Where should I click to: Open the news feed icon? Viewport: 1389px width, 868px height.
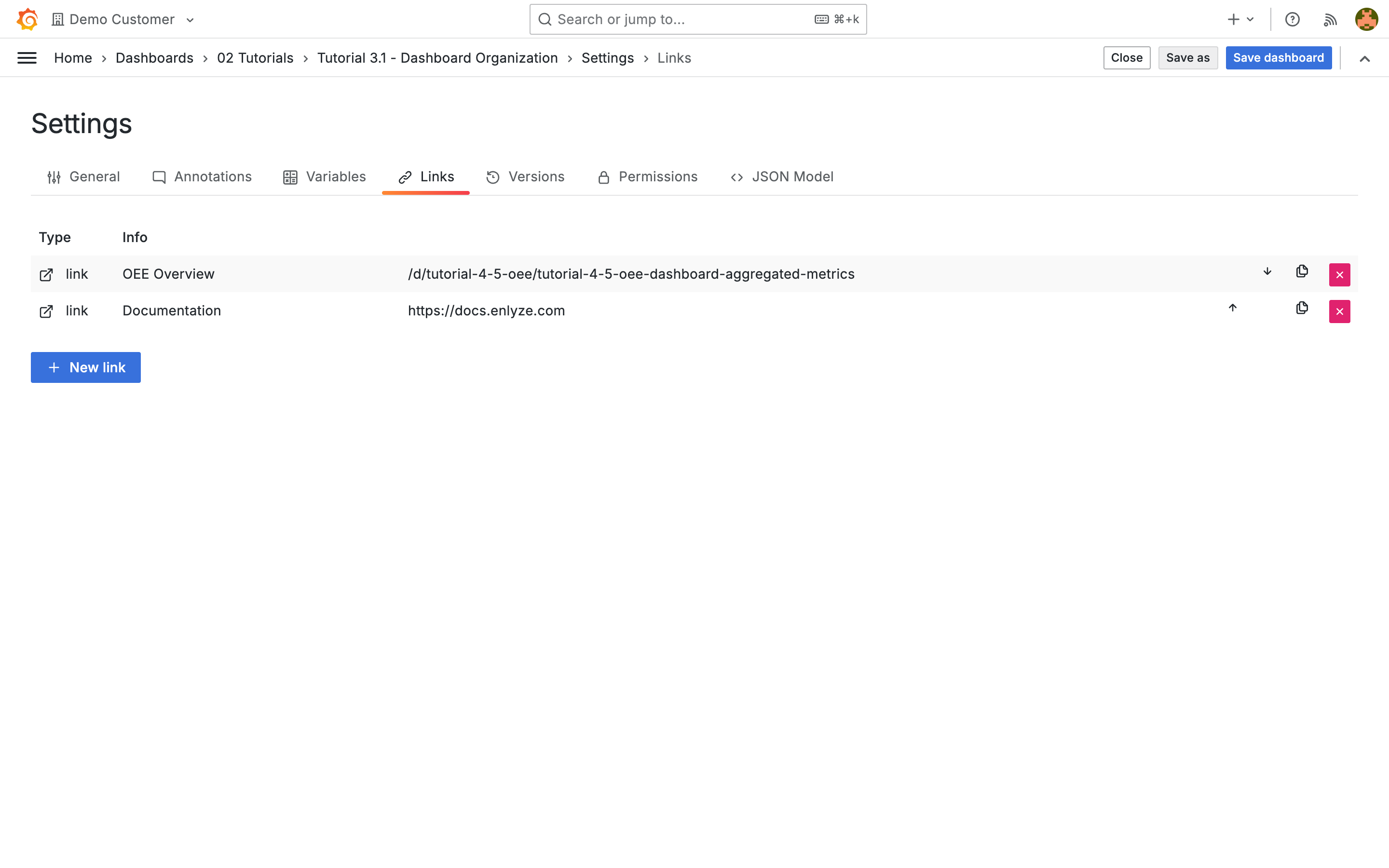click(1330, 19)
